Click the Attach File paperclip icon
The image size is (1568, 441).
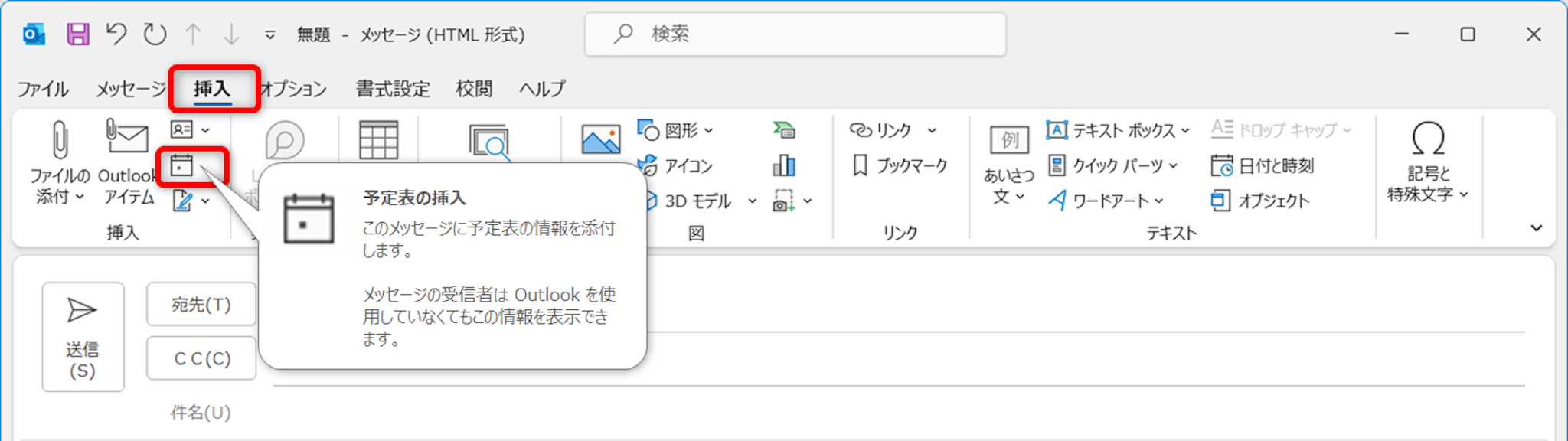[x=59, y=142]
